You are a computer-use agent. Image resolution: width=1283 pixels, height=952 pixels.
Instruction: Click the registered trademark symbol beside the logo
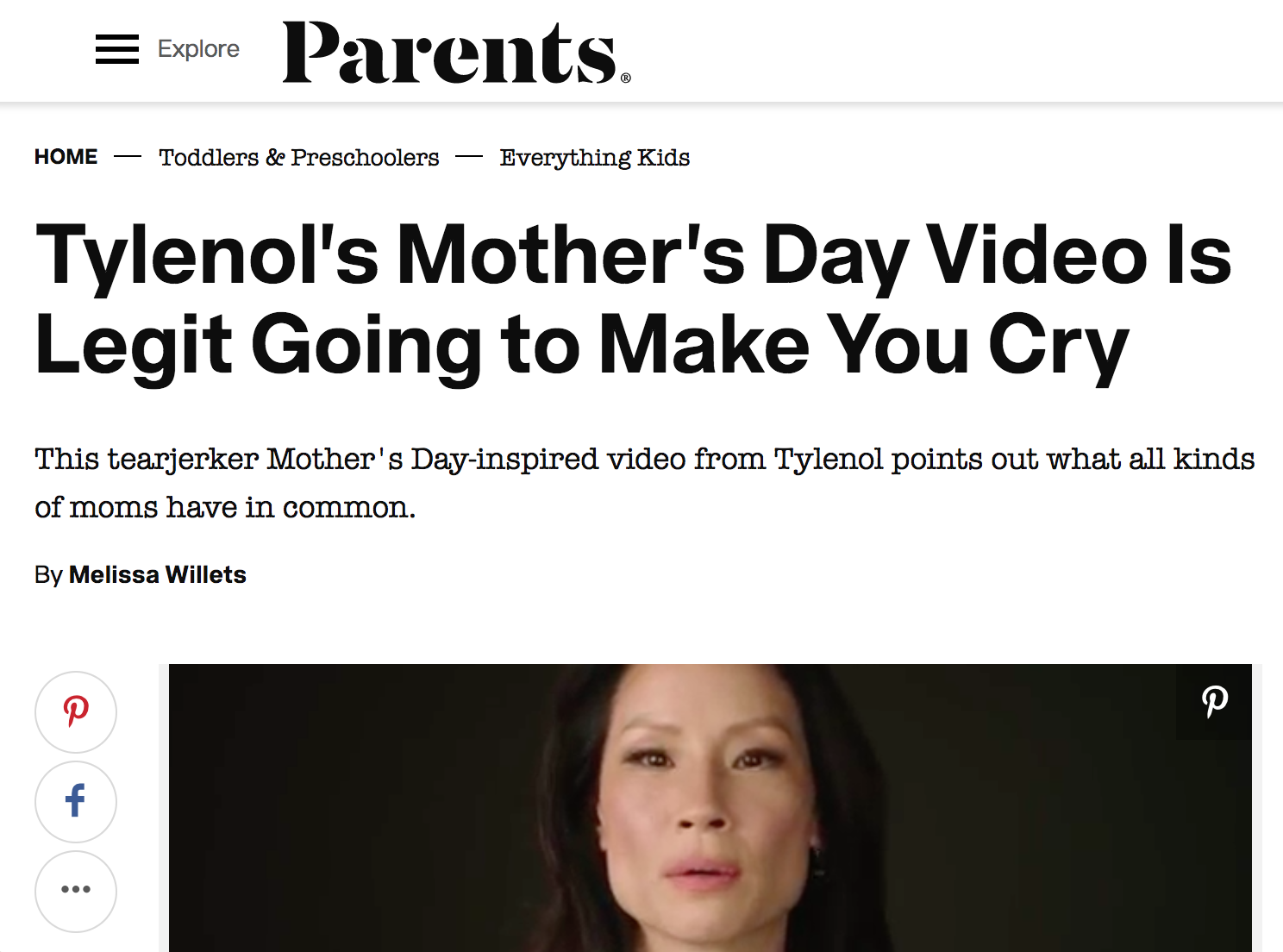click(x=626, y=78)
